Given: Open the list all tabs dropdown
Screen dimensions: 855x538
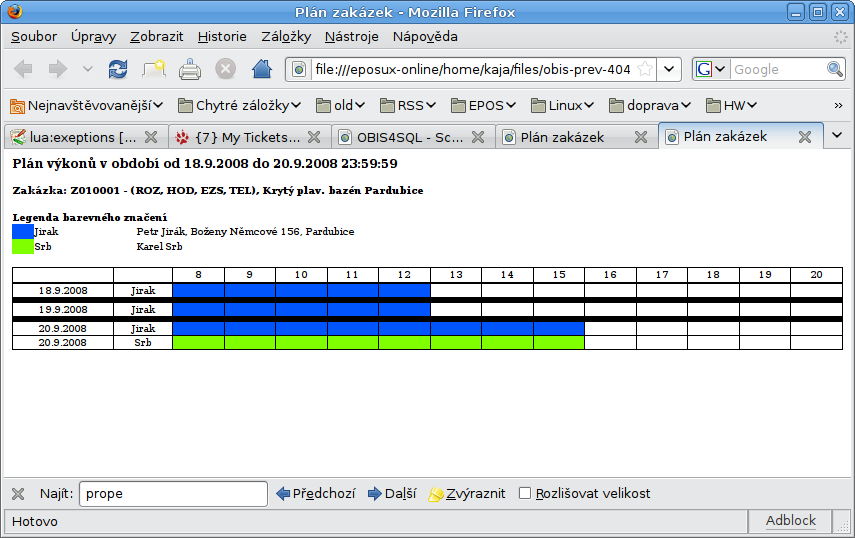Looking at the screenshot, I should coord(838,136).
